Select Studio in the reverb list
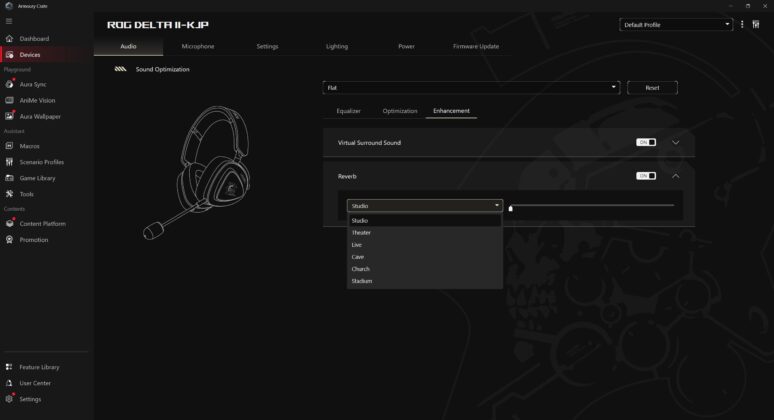Screen dimensions: 774x420 click(x=425, y=221)
